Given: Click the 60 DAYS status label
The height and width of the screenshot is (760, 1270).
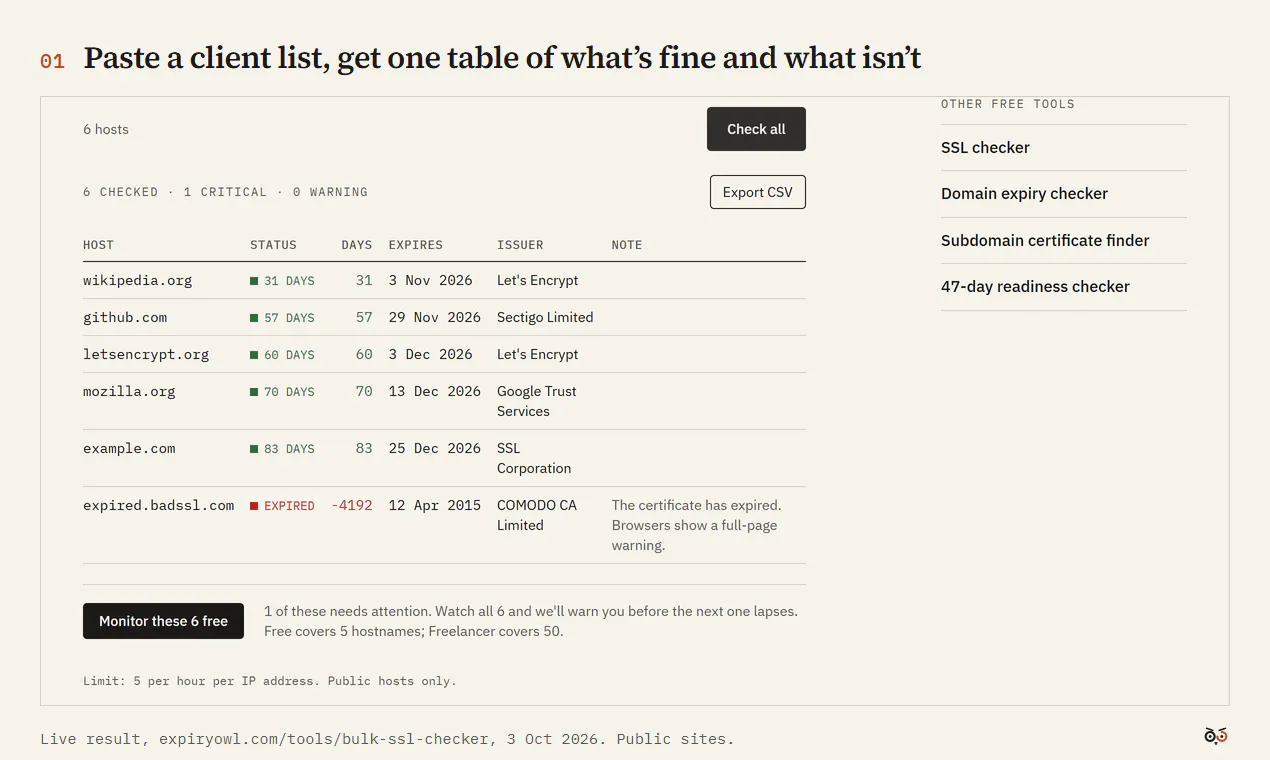Looking at the screenshot, I should pos(282,355).
